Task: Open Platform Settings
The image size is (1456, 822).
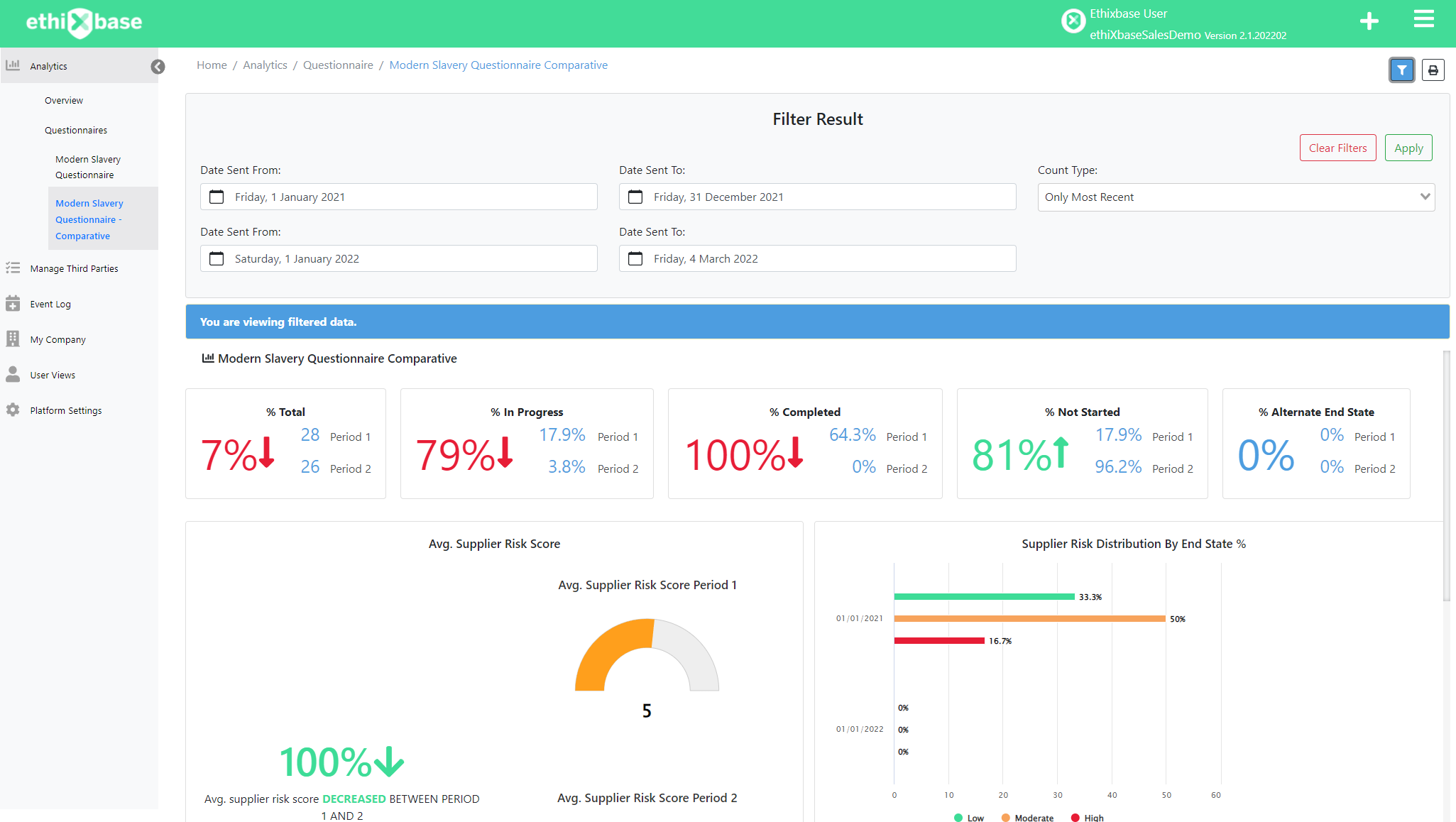Action: pyautogui.click(x=65, y=410)
